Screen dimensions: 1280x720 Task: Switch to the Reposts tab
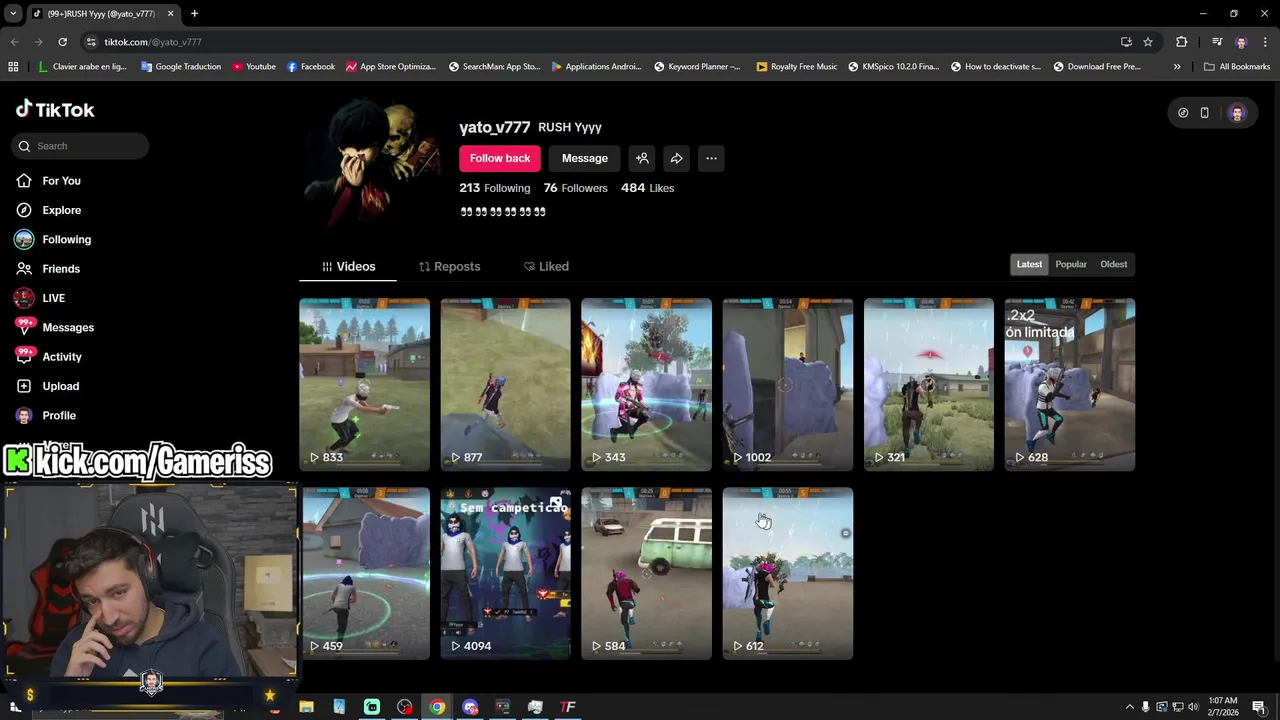click(x=449, y=267)
